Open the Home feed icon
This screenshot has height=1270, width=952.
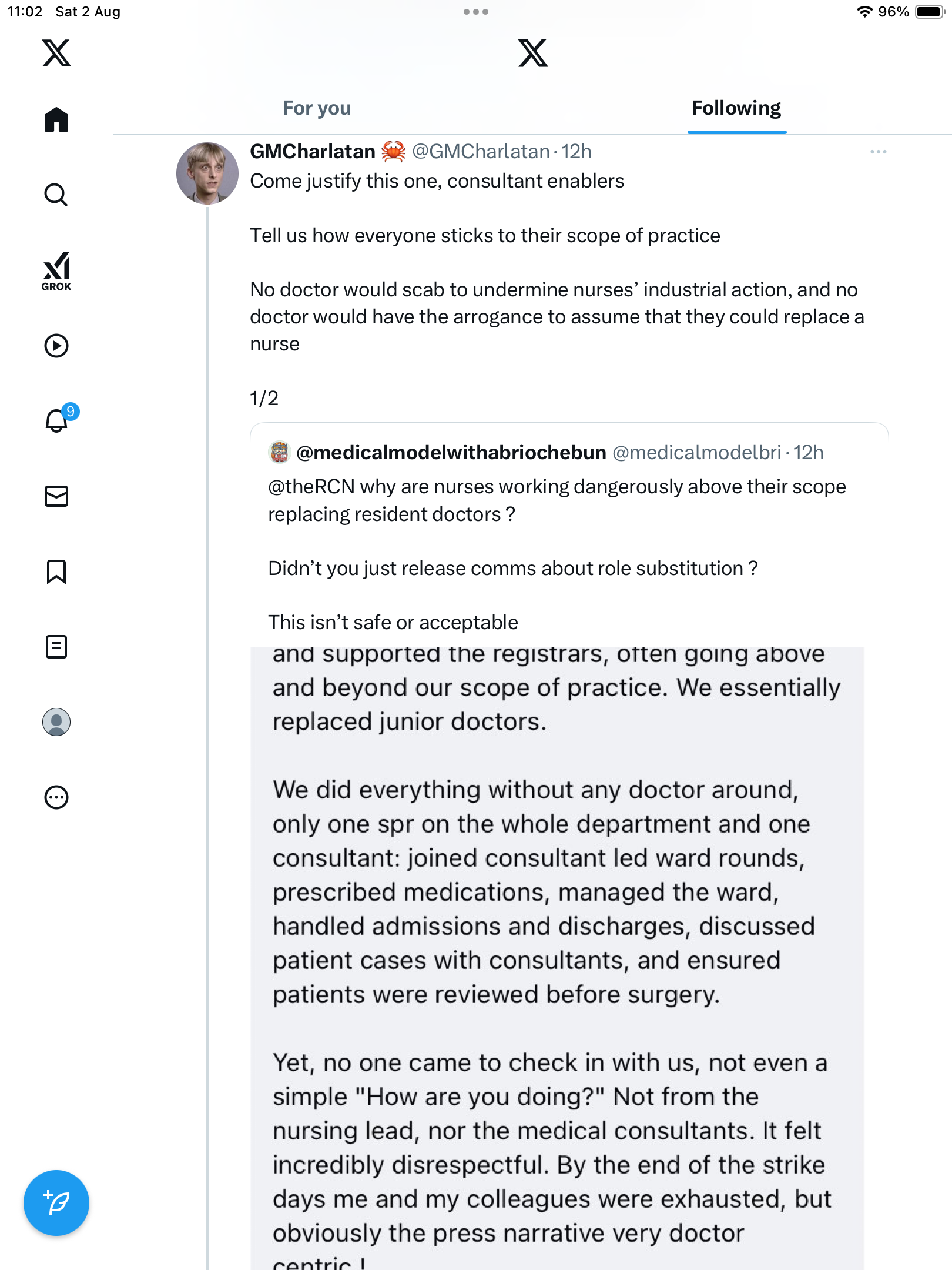(56, 120)
